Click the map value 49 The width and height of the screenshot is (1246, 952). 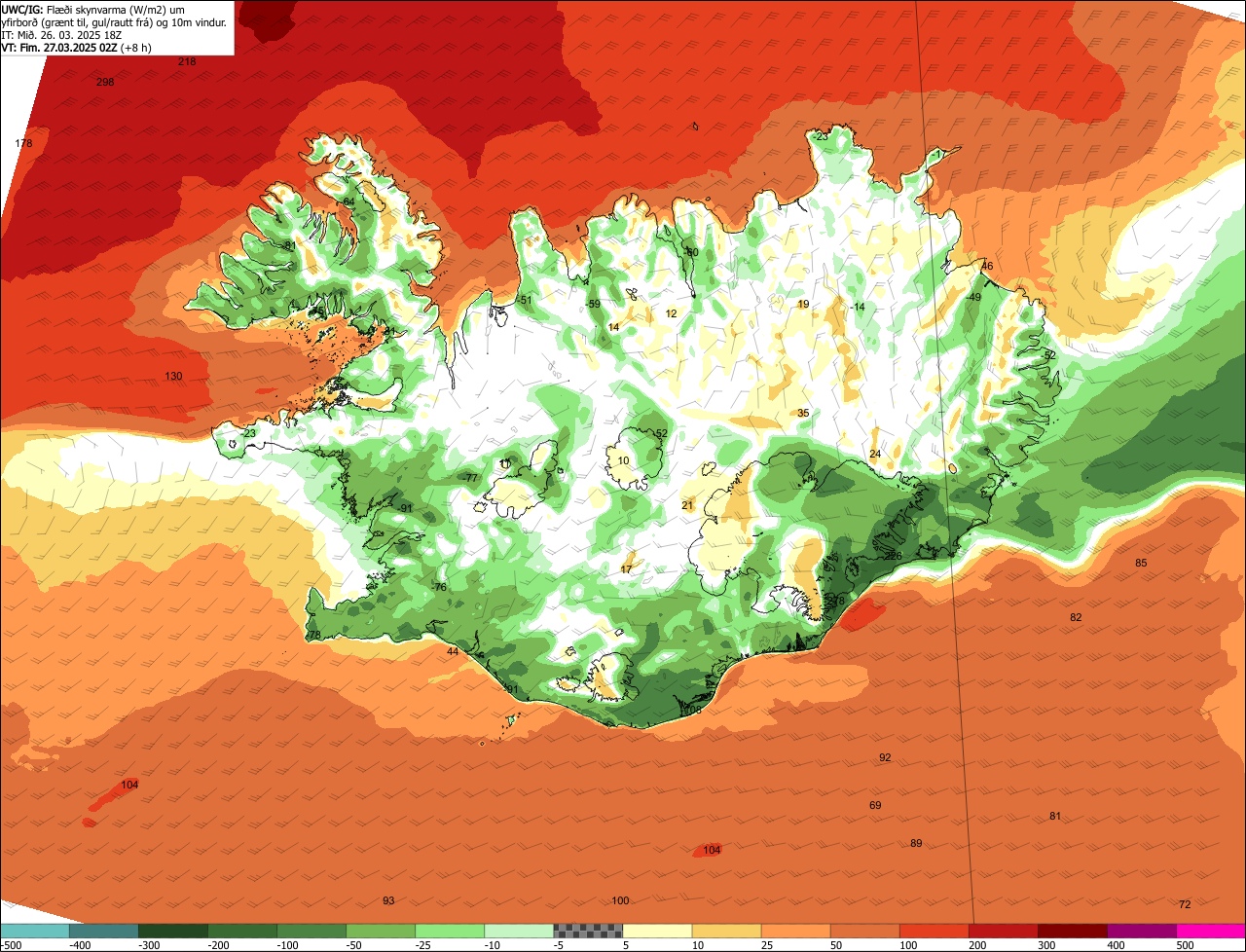pyautogui.click(x=974, y=297)
